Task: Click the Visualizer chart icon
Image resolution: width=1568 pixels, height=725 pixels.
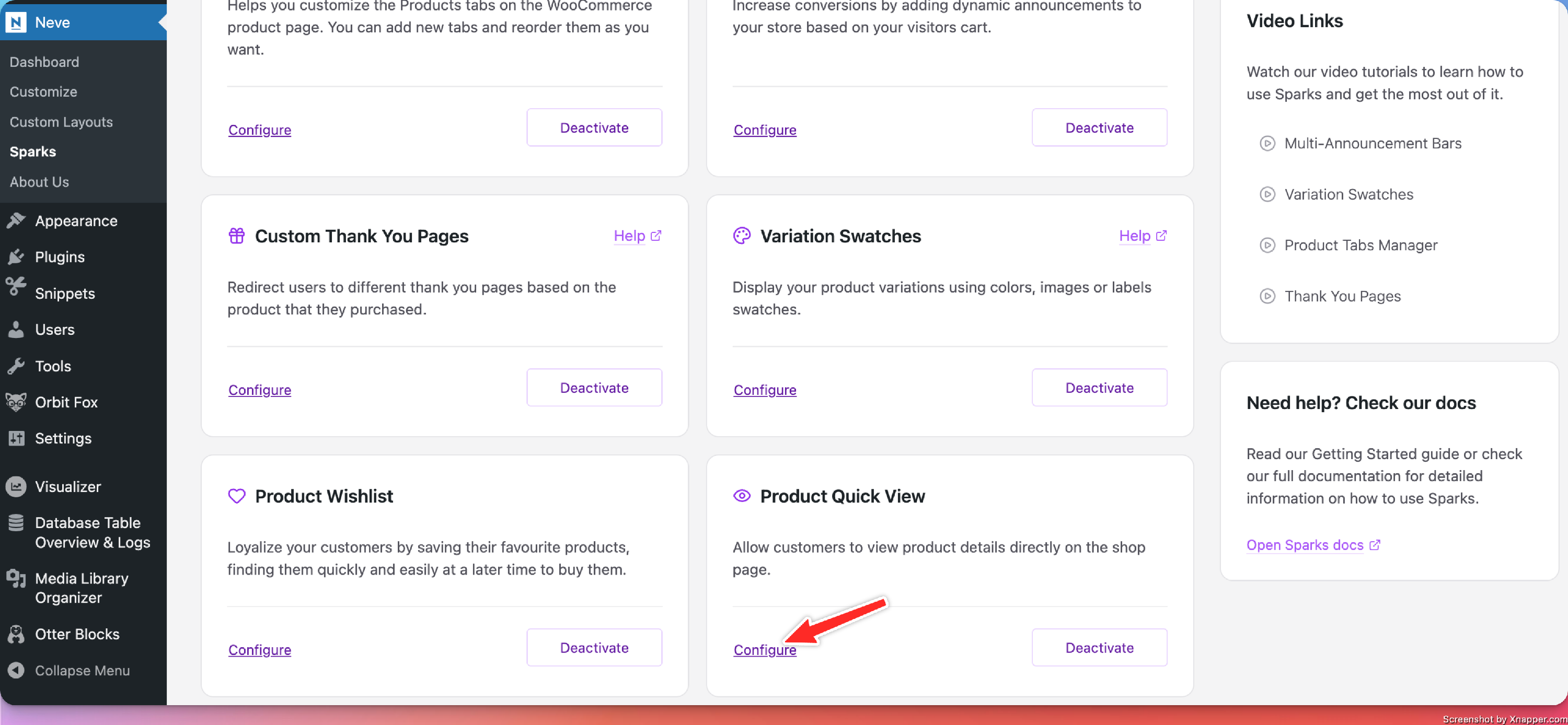Action: (16, 487)
